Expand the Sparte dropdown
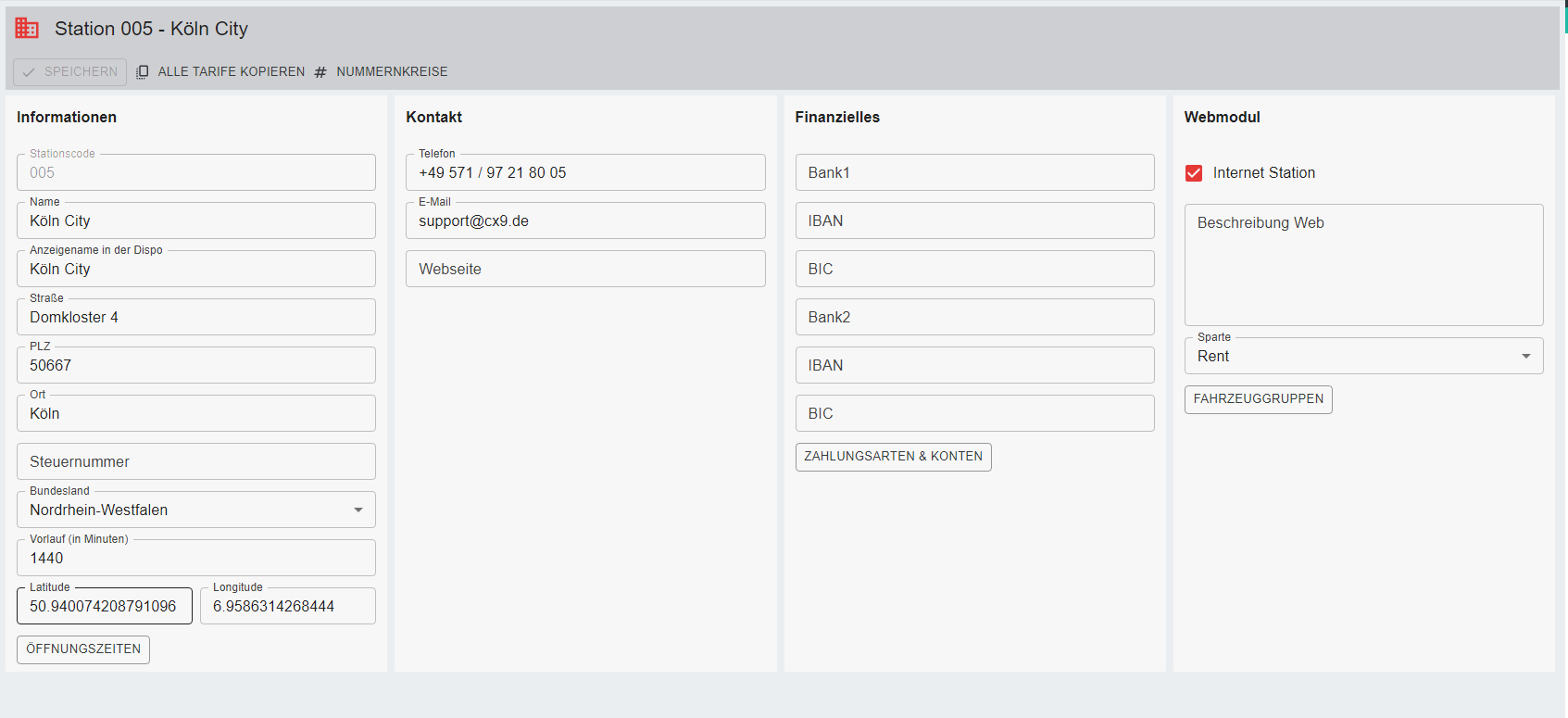This screenshot has width=1568, height=718. click(x=1525, y=357)
